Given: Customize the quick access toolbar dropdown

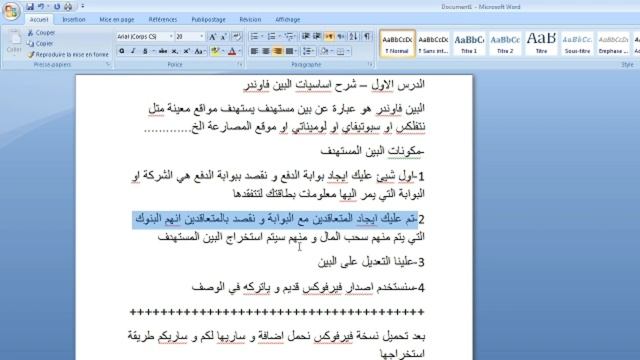Looking at the screenshot, I should pos(82,7).
